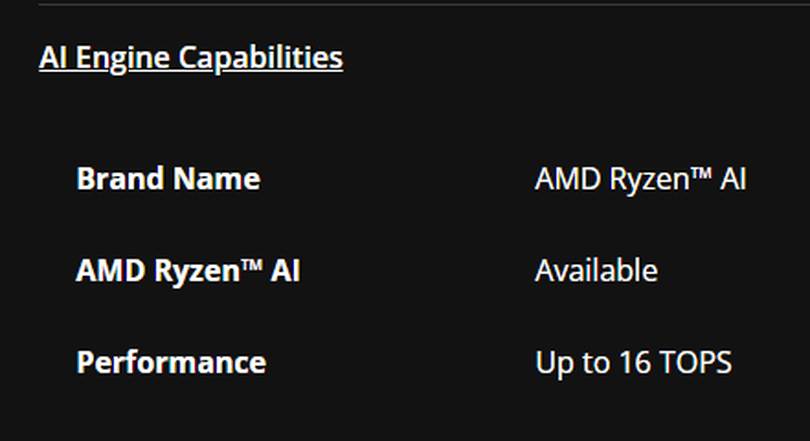The image size is (810, 441).
Task: Click the leading AI in the heading
Action: click(x=53, y=57)
